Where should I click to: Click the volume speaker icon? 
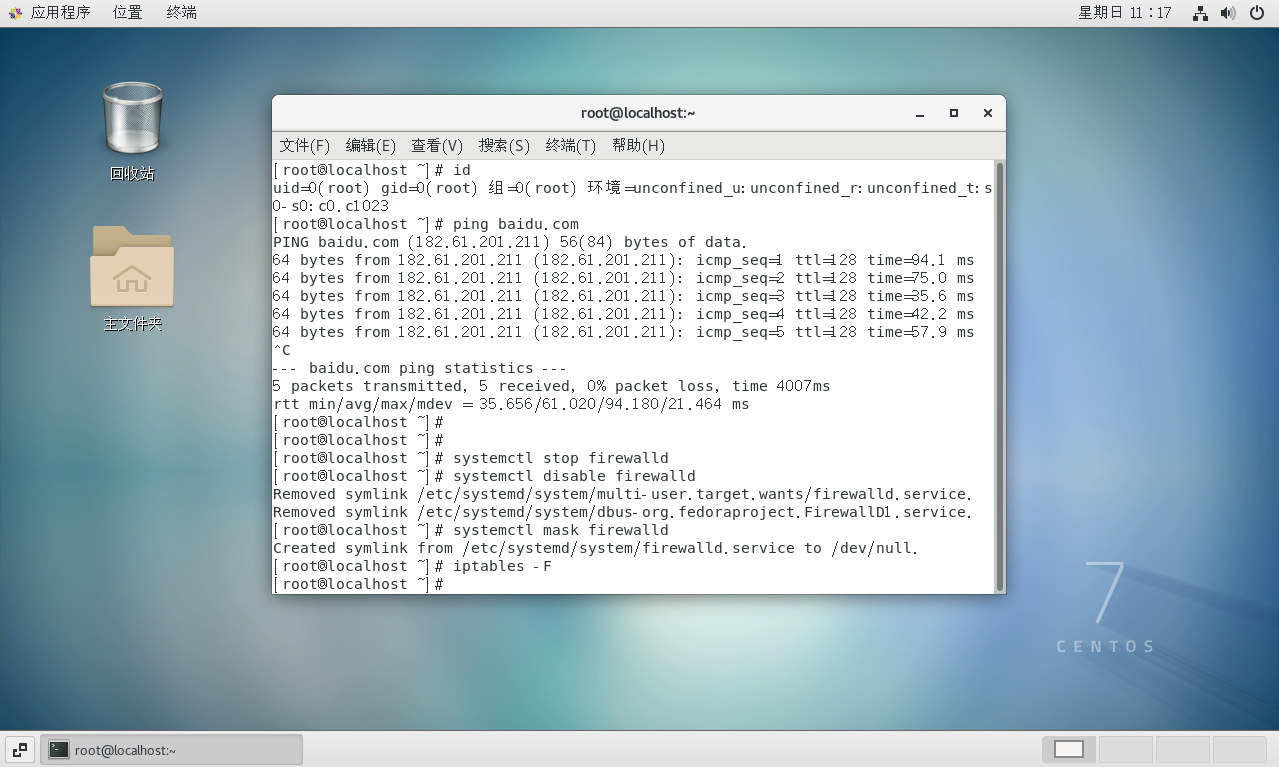pos(1228,14)
